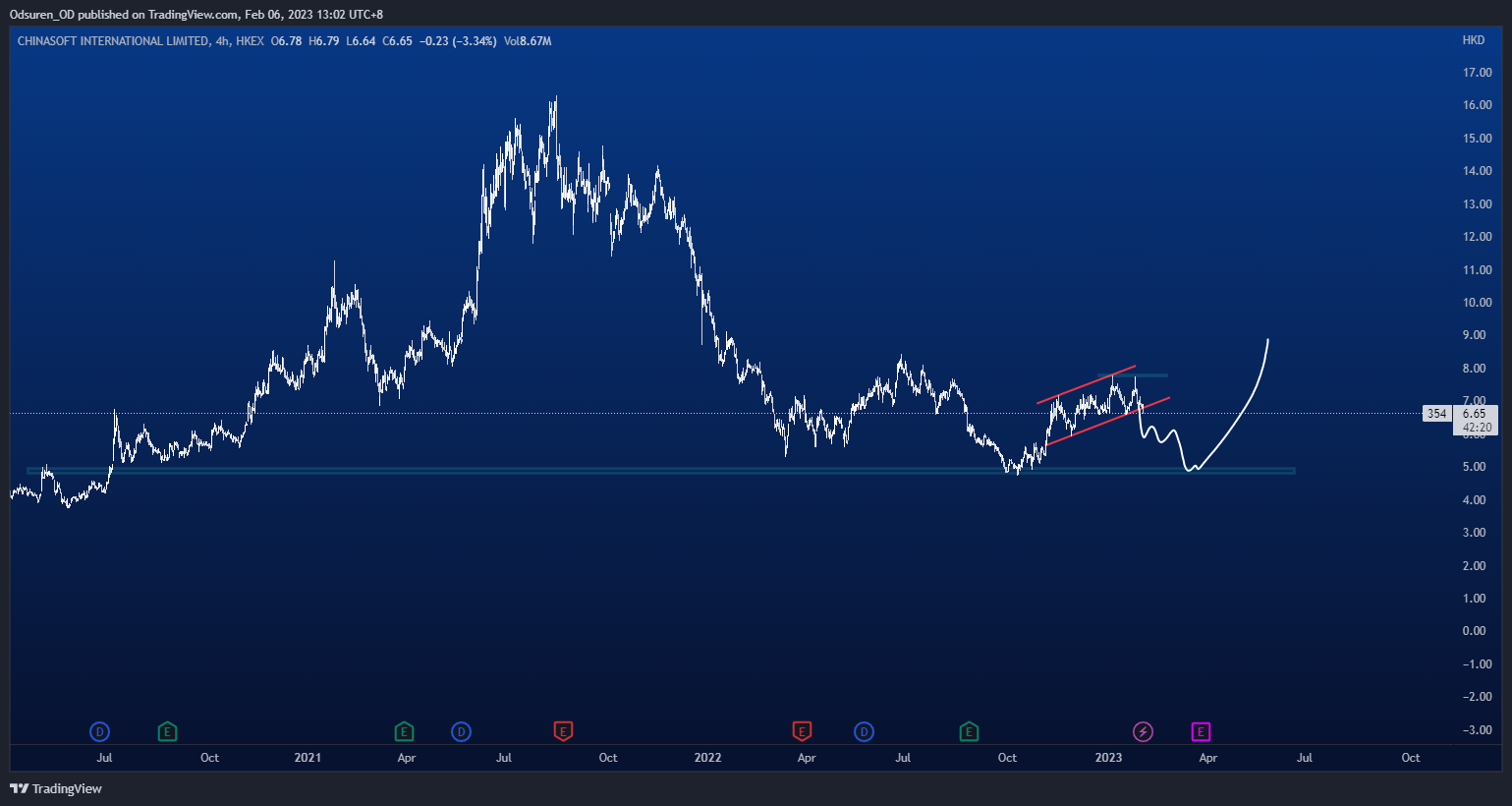1512x806 pixels.
Task: Click the −2.00 price scale label
Action: [1477, 697]
